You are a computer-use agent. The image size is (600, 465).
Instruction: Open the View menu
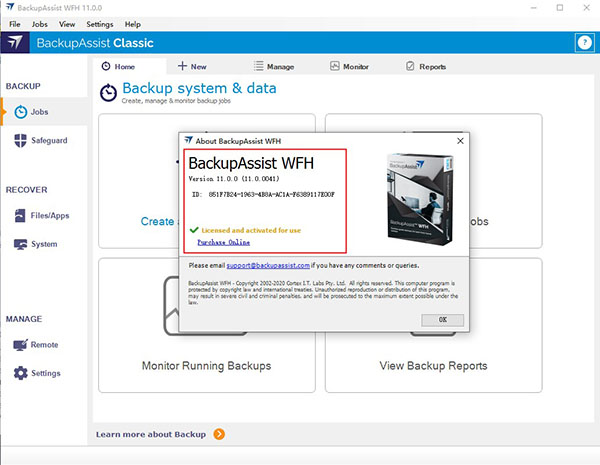coord(67,23)
